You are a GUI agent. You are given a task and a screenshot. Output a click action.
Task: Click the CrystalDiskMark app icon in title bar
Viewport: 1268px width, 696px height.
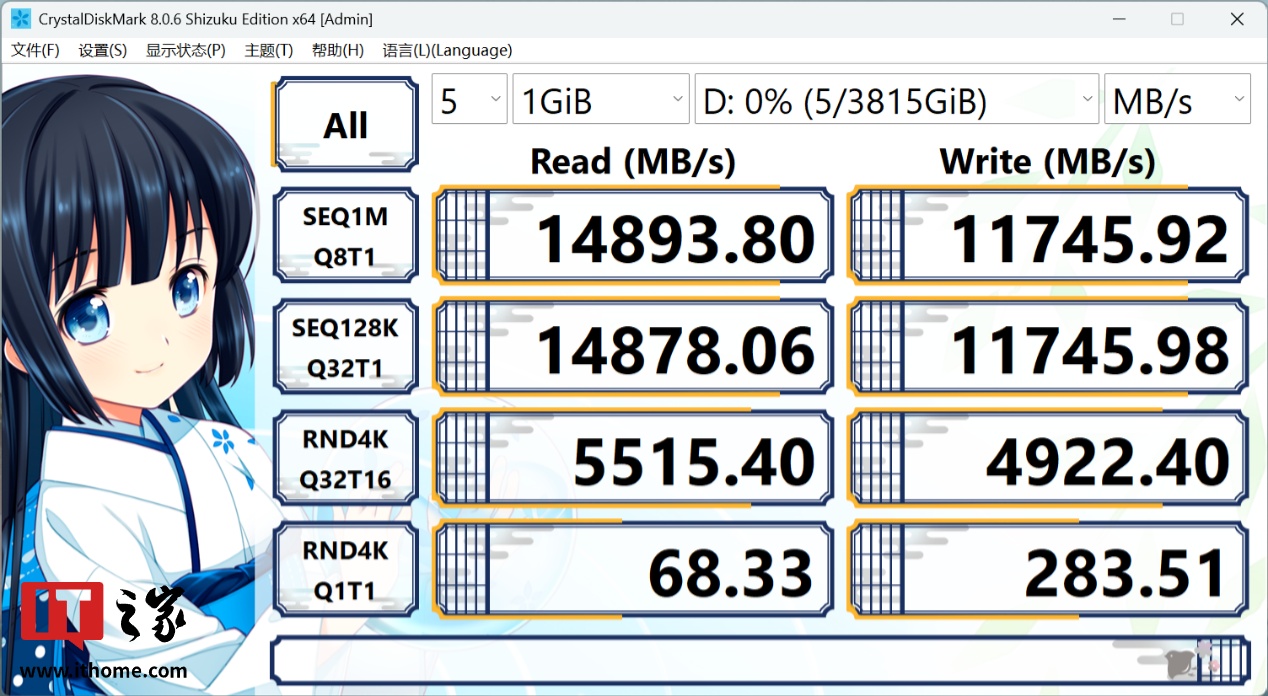click(x=20, y=19)
